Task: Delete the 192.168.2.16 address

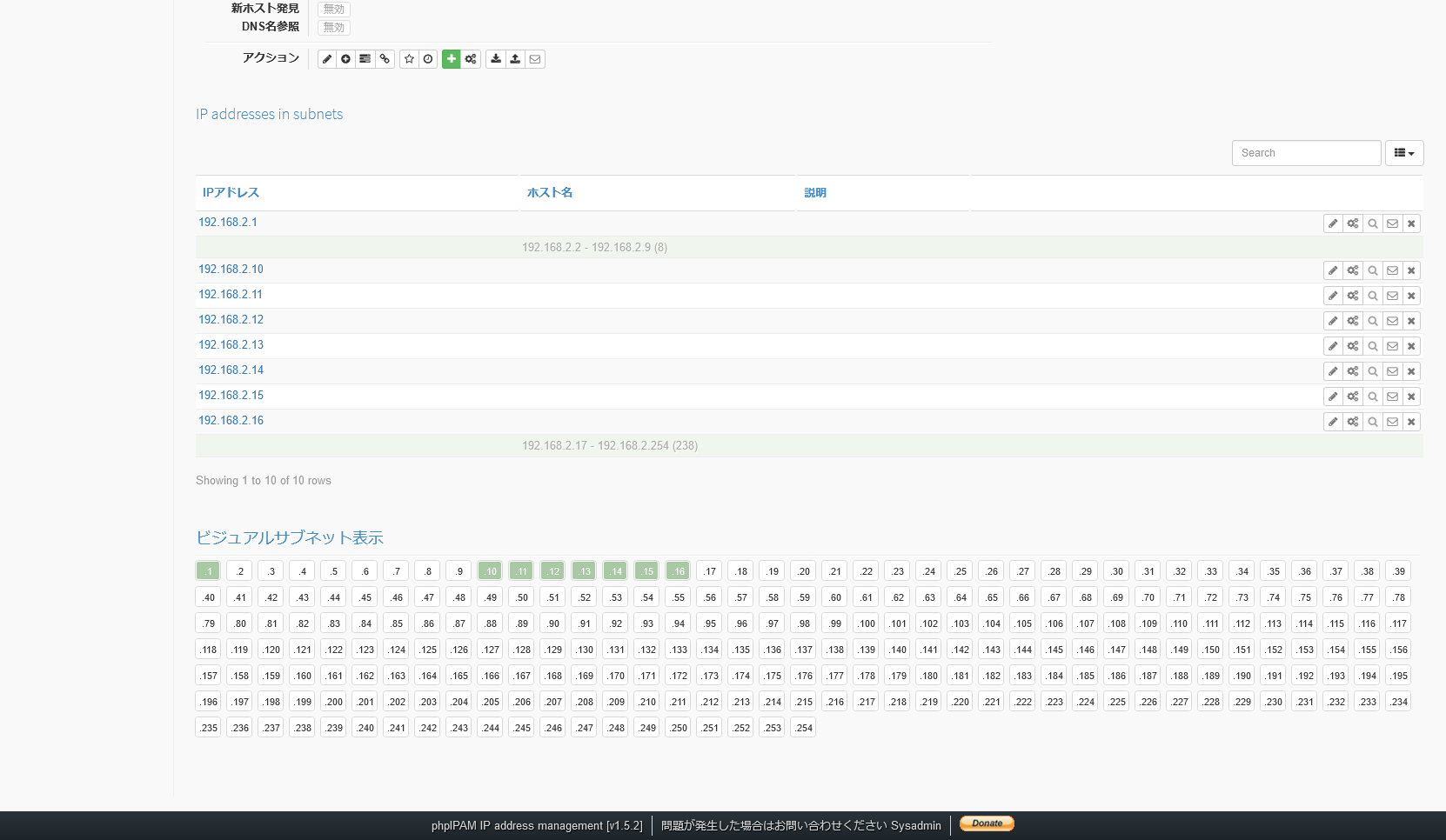Action: tap(1412, 422)
